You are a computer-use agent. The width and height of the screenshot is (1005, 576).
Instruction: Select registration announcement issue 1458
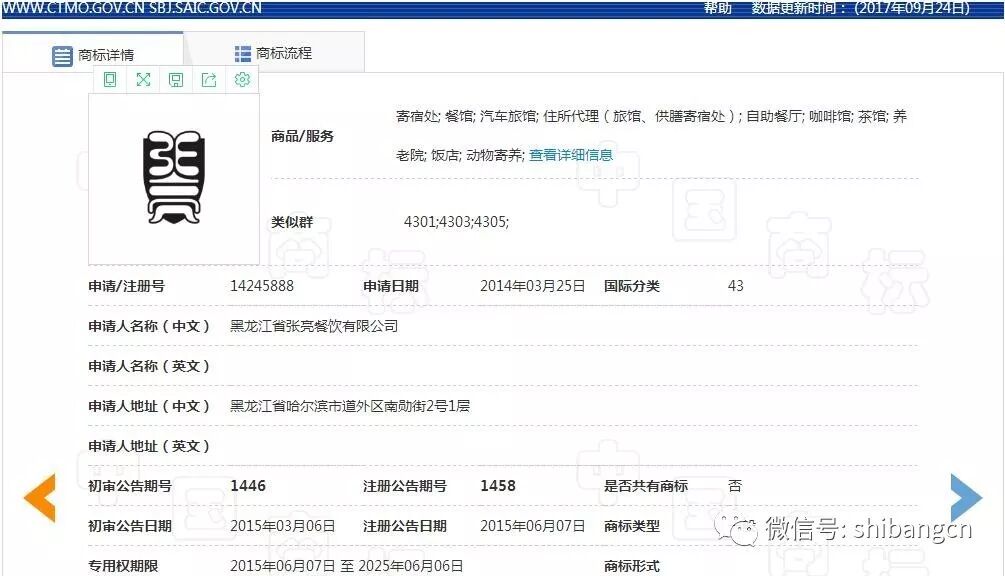(x=498, y=486)
